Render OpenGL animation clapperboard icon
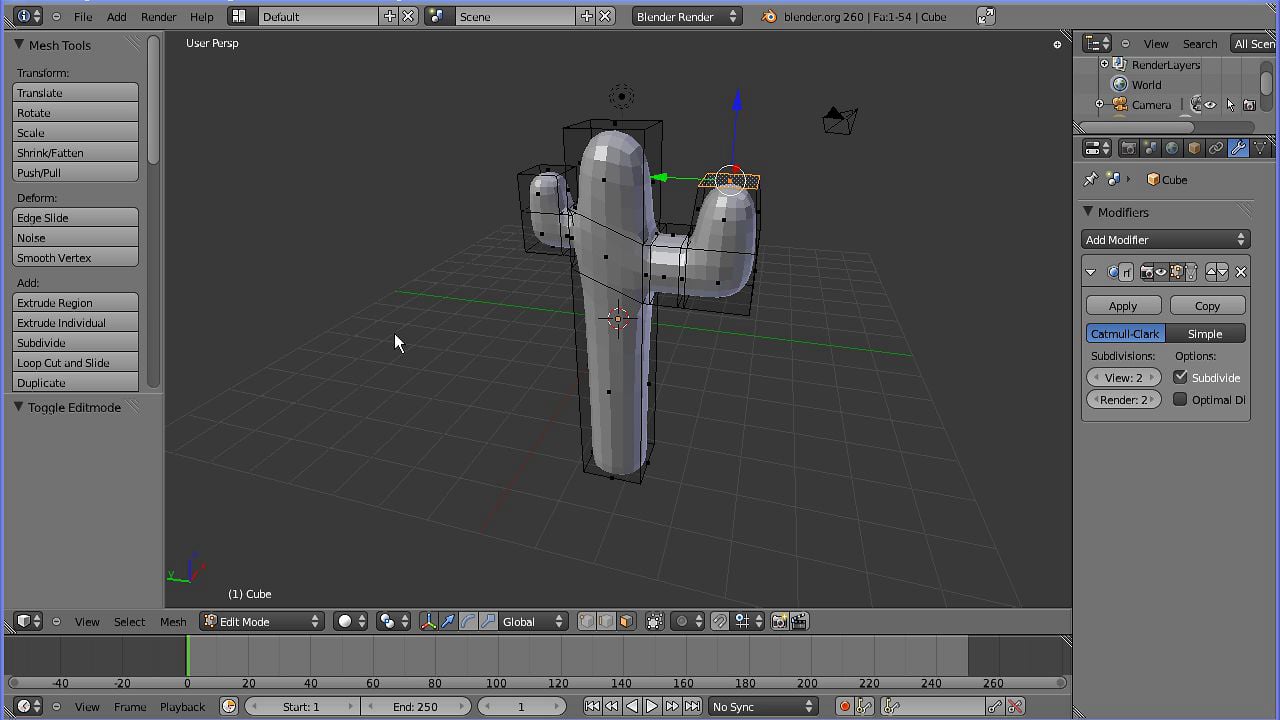Image resolution: width=1280 pixels, height=720 pixels. click(x=799, y=622)
